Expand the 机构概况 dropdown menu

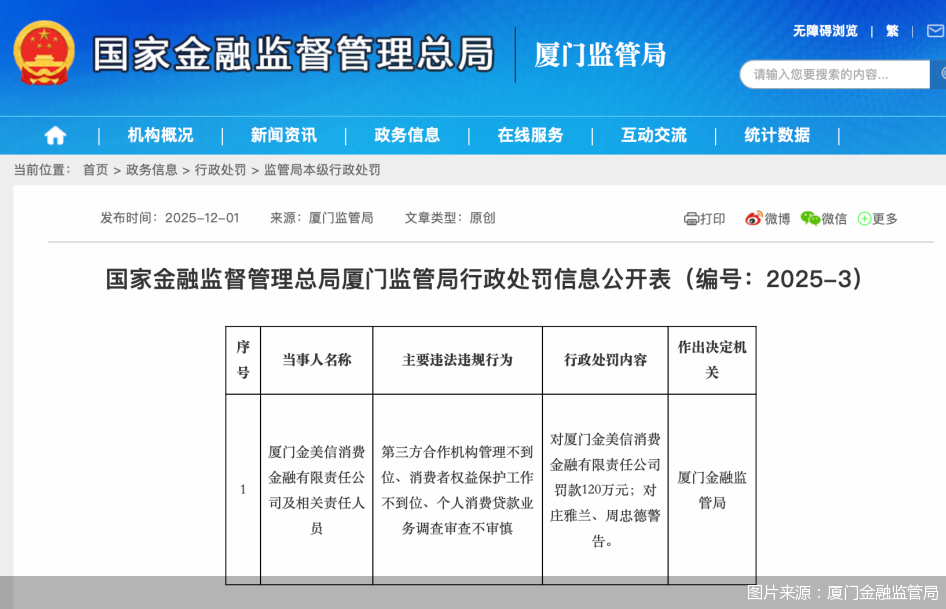point(161,135)
